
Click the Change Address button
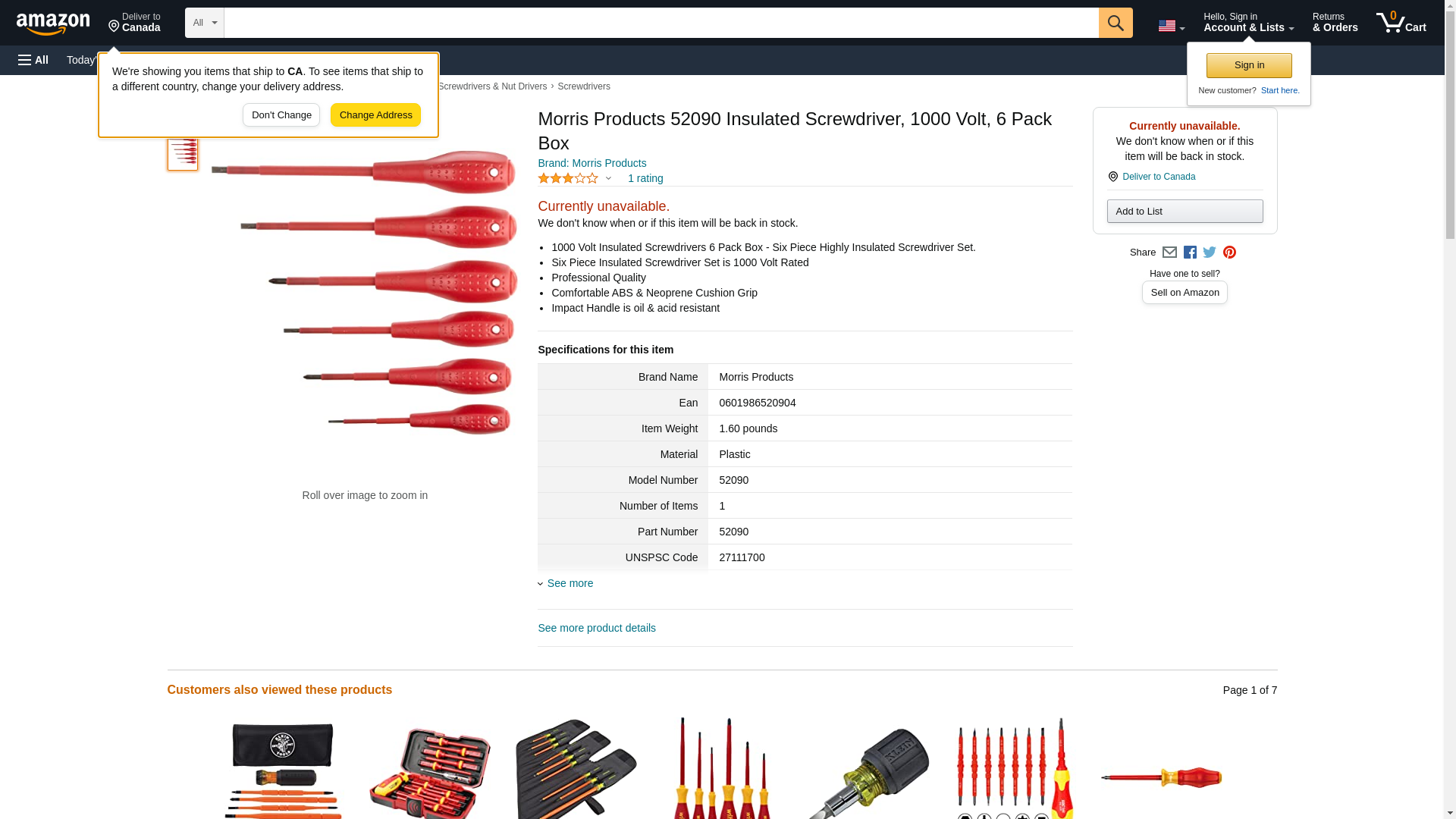point(375,115)
